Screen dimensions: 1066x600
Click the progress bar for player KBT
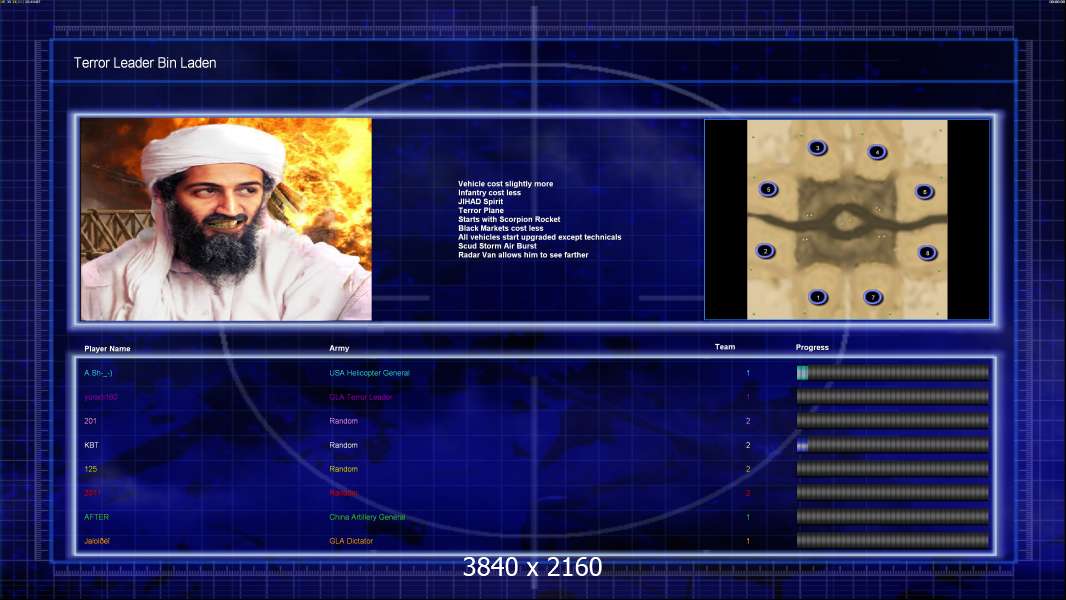click(893, 445)
